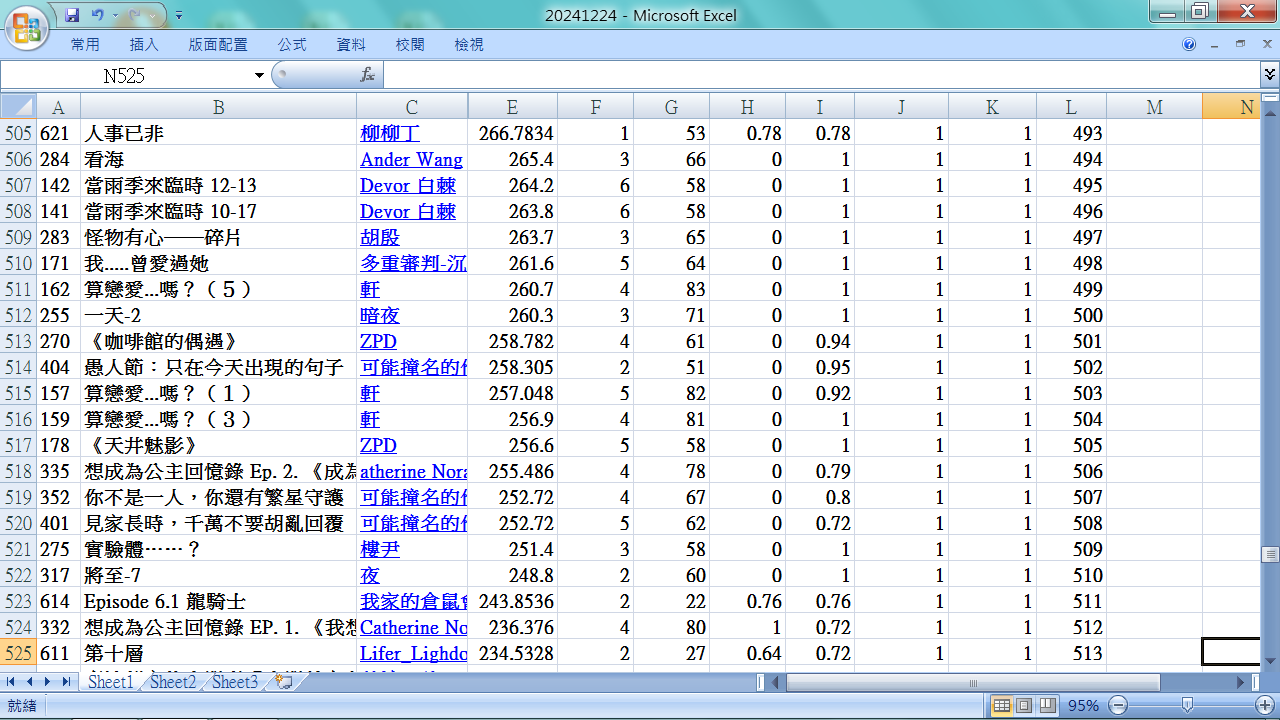Click into the formula bar input
The image size is (1280, 720).
point(820,75)
